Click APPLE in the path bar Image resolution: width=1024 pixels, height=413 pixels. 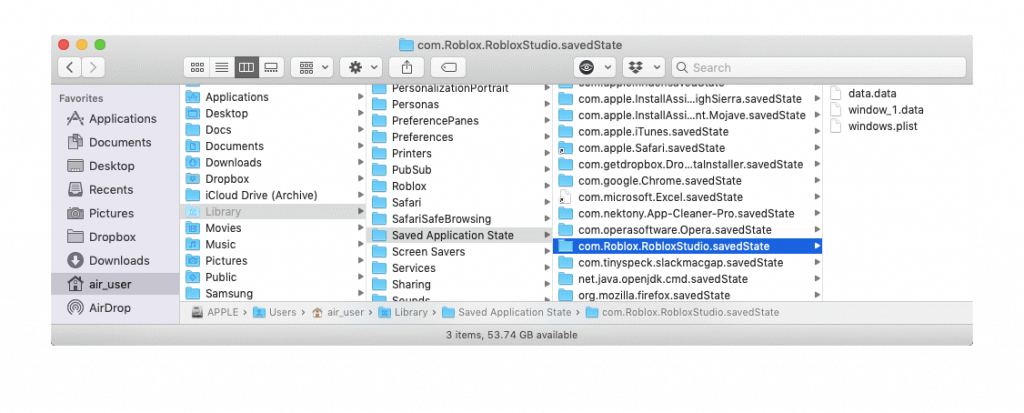point(216,312)
